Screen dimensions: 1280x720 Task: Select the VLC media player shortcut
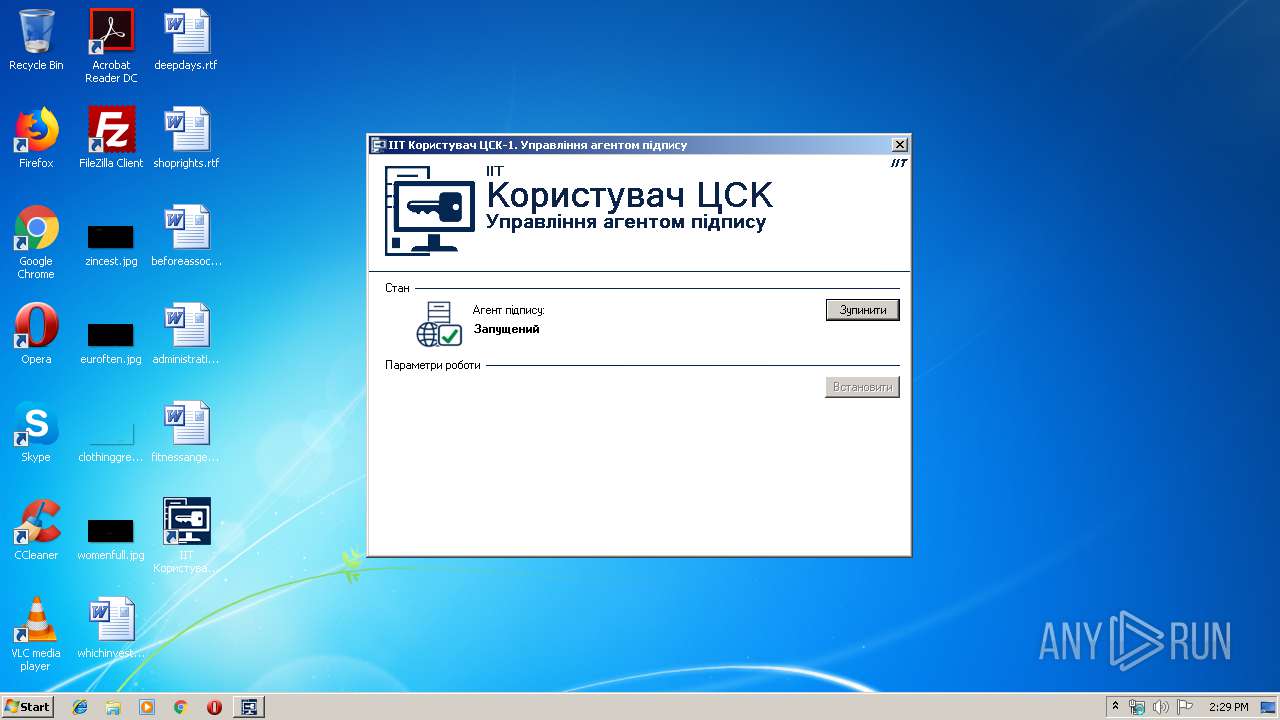(36, 634)
